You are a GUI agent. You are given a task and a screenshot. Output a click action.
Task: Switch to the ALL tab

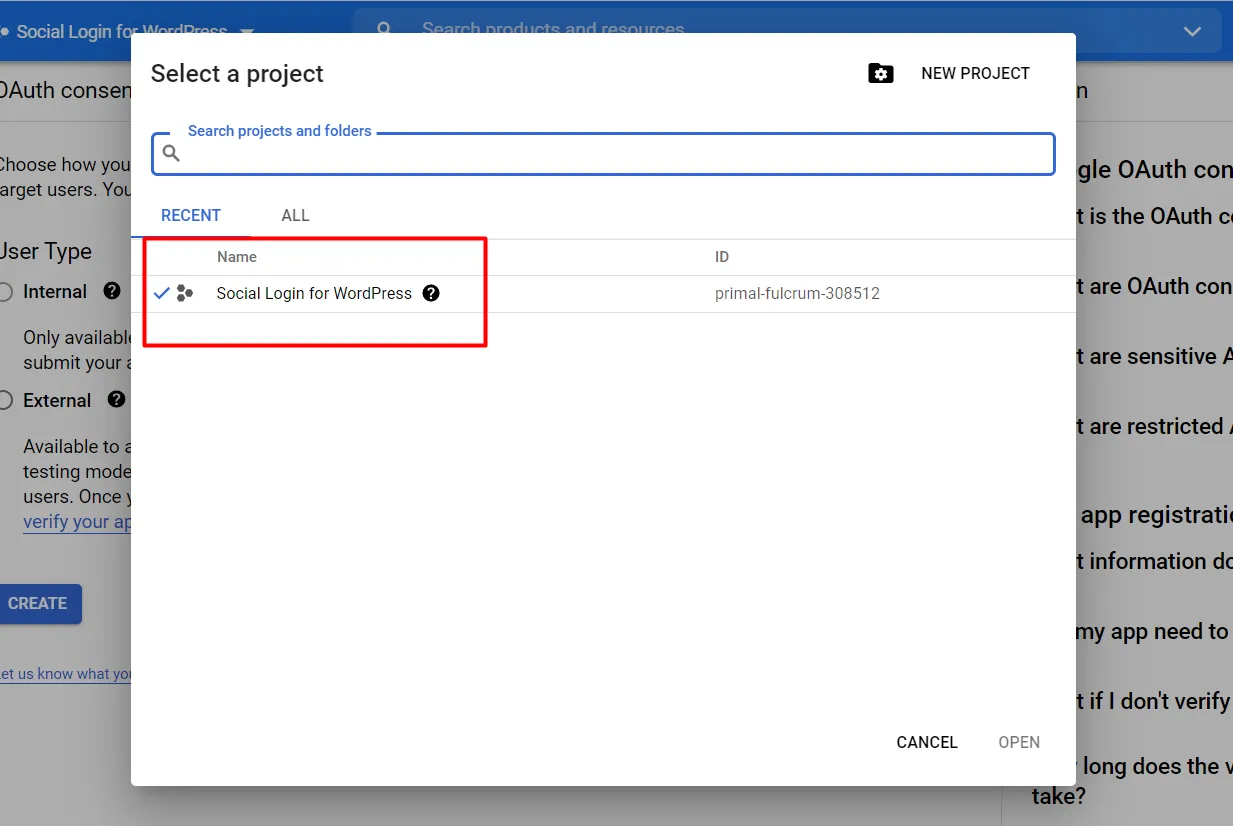point(295,215)
